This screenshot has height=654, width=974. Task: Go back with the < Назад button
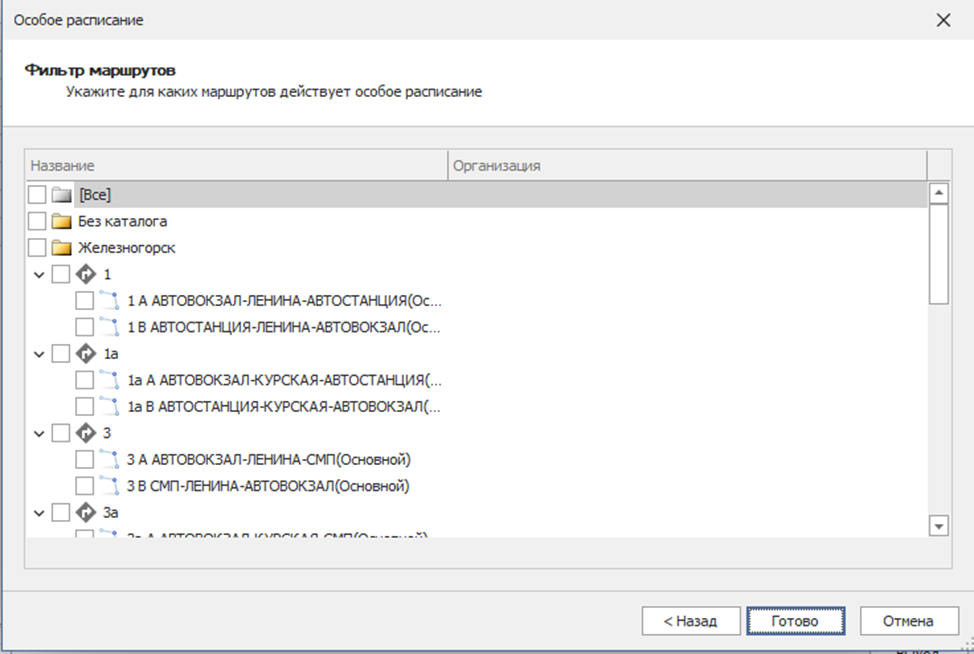tap(691, 621)
